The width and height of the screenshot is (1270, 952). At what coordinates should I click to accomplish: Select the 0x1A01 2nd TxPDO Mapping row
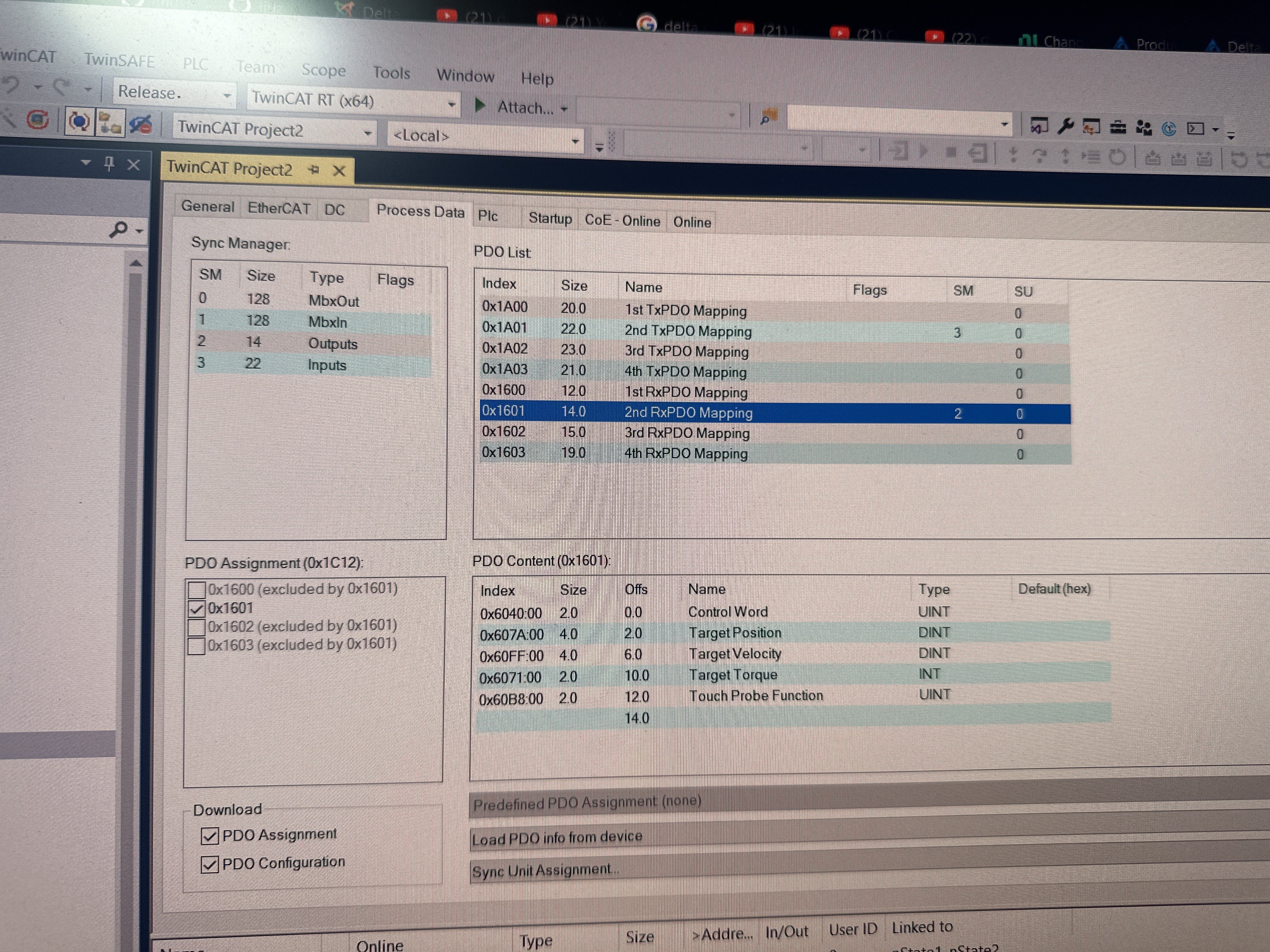coord(688,331)
